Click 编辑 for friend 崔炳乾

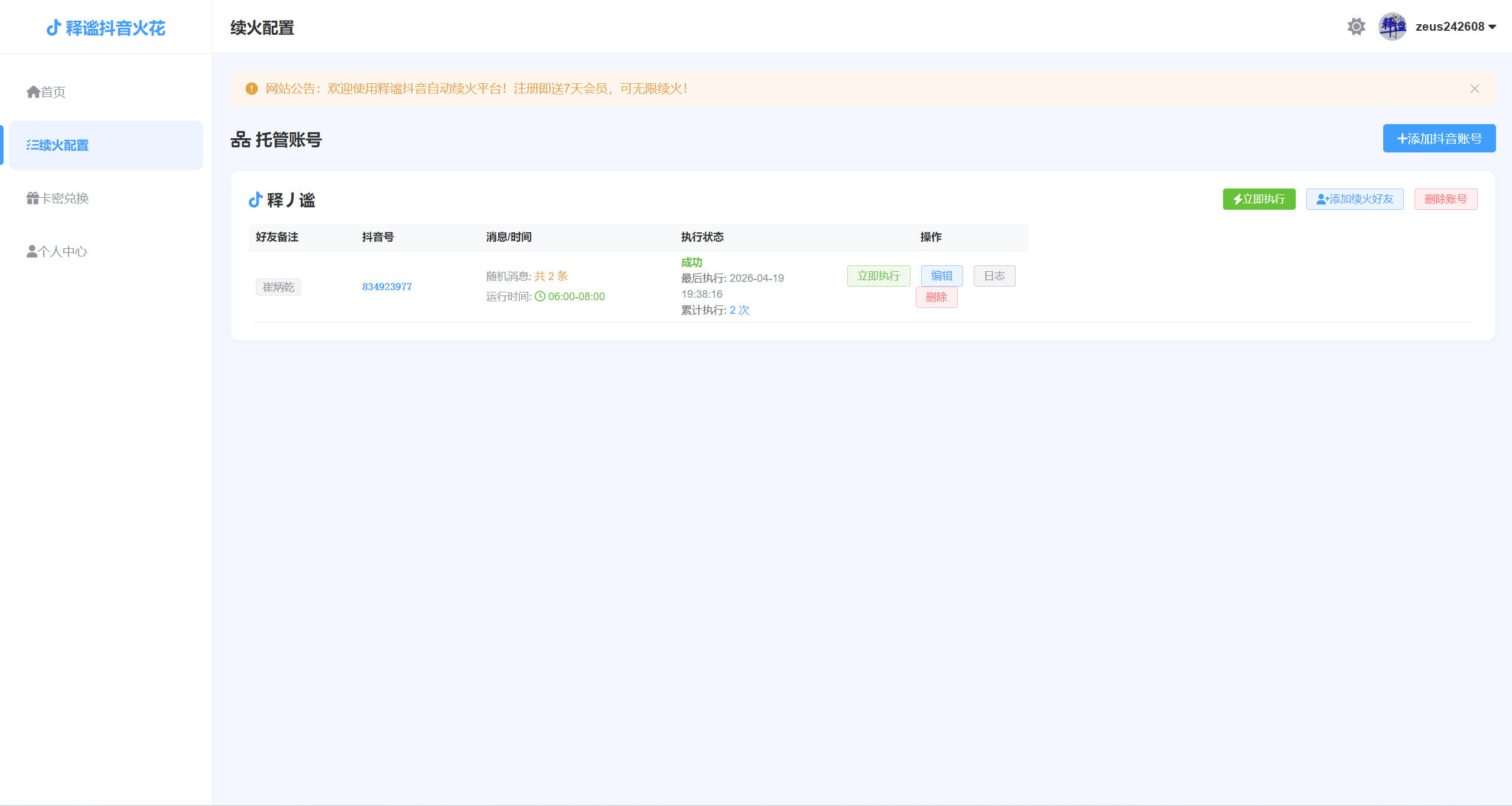pyautogui.click(x=941, y=276)
